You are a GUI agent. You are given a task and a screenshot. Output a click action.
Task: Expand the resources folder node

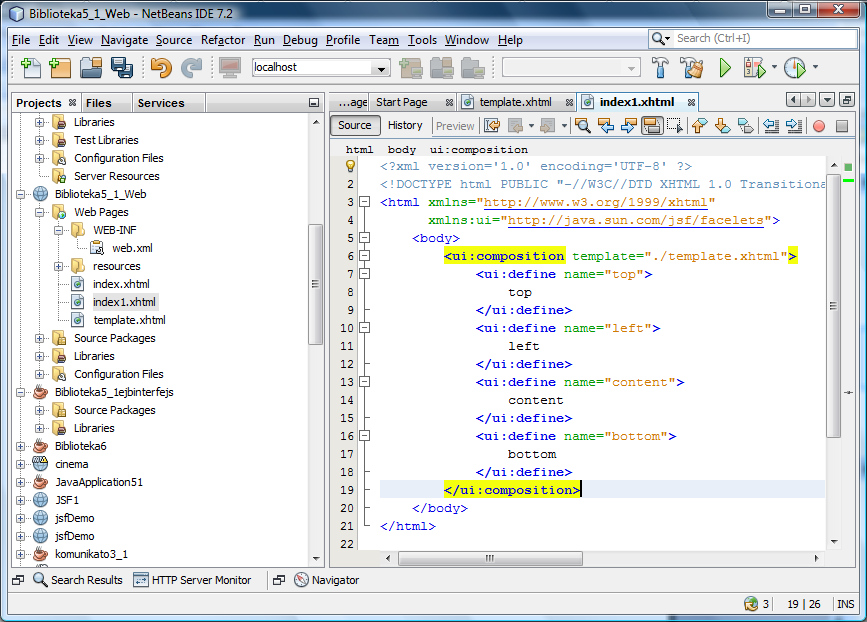click(x=58, y=266)
